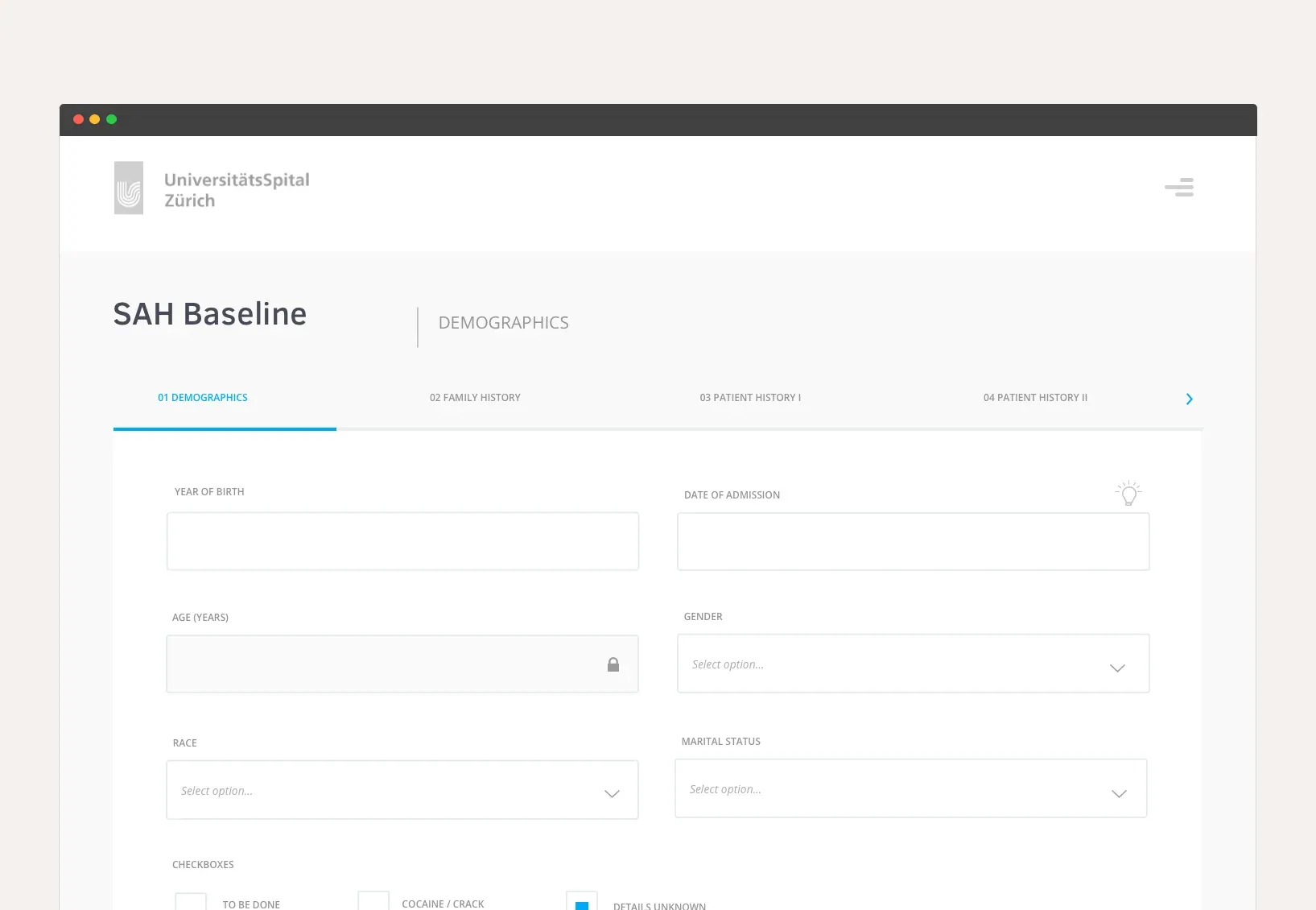Click the red window close dot
Viewport: 1316px width, 910px height.
(x=78, y=119)
